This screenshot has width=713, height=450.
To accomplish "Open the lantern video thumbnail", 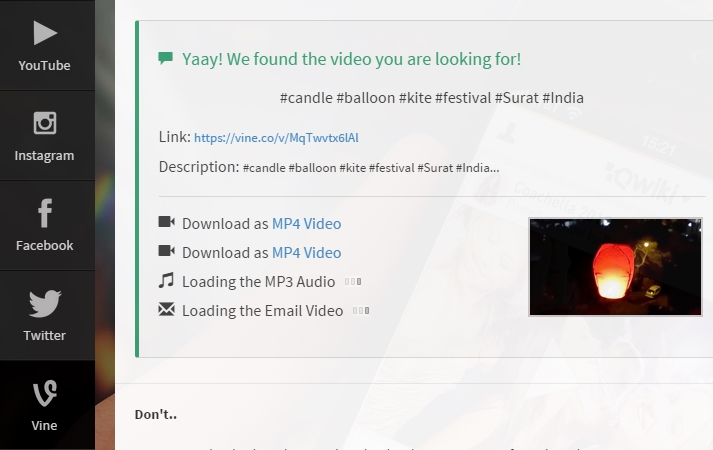I will pos(615,267).
